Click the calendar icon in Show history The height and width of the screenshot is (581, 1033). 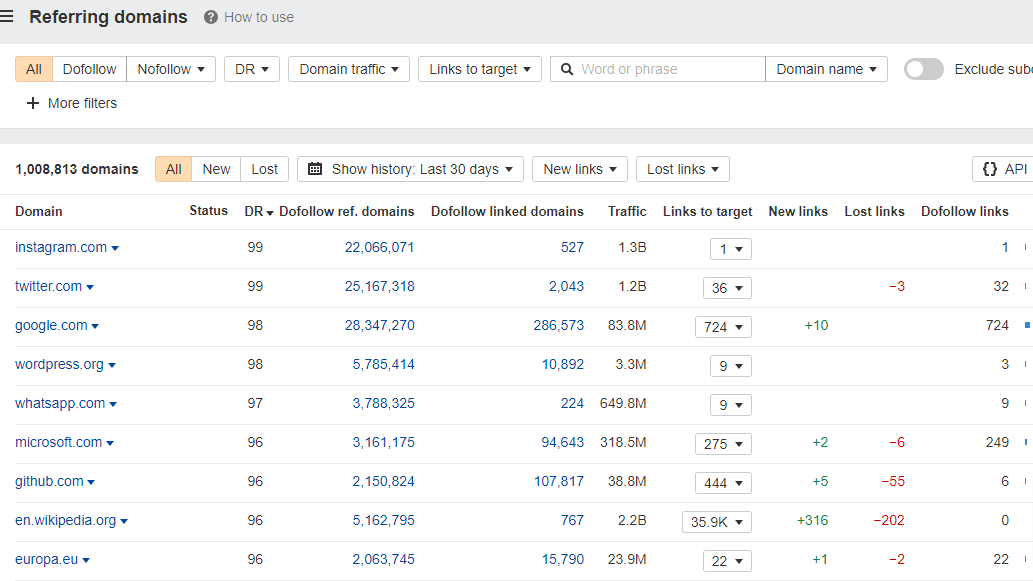pos(315,169)
